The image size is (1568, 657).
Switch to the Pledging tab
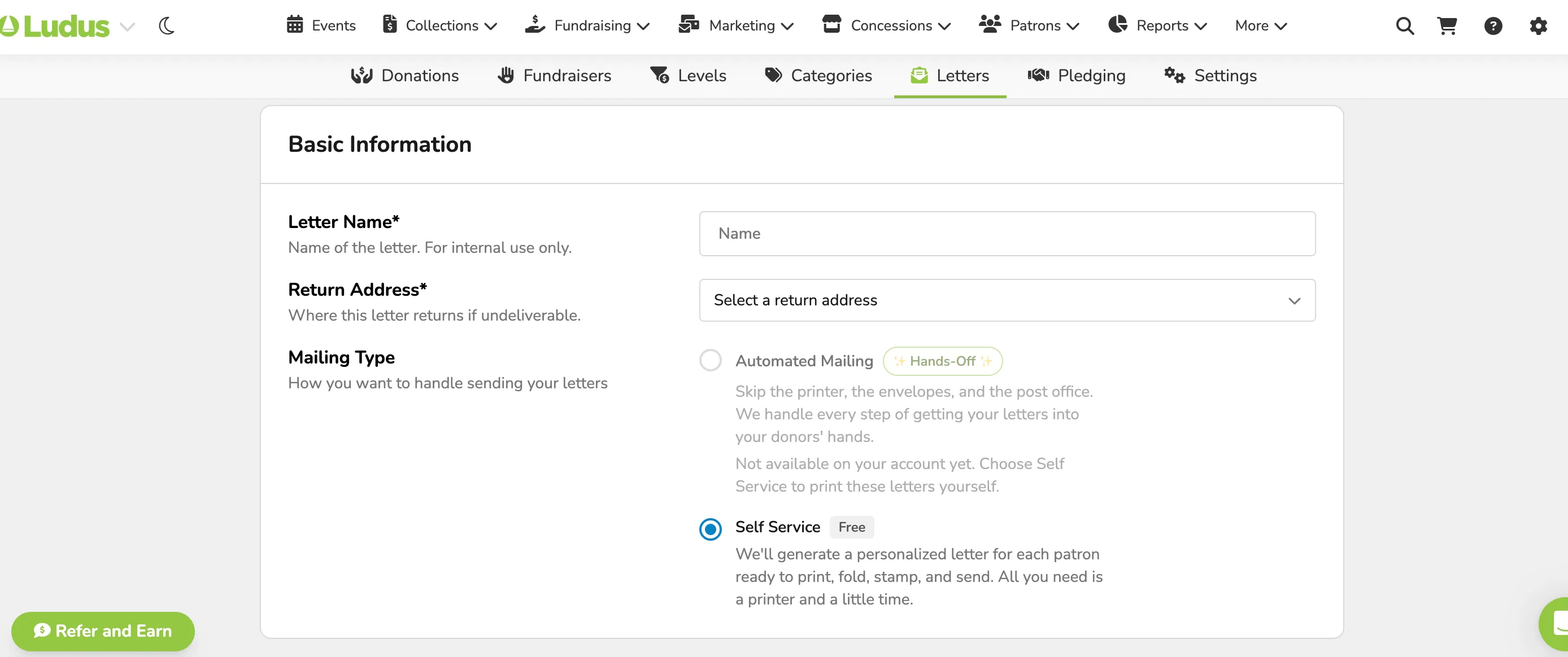(x=1076, y=76)
